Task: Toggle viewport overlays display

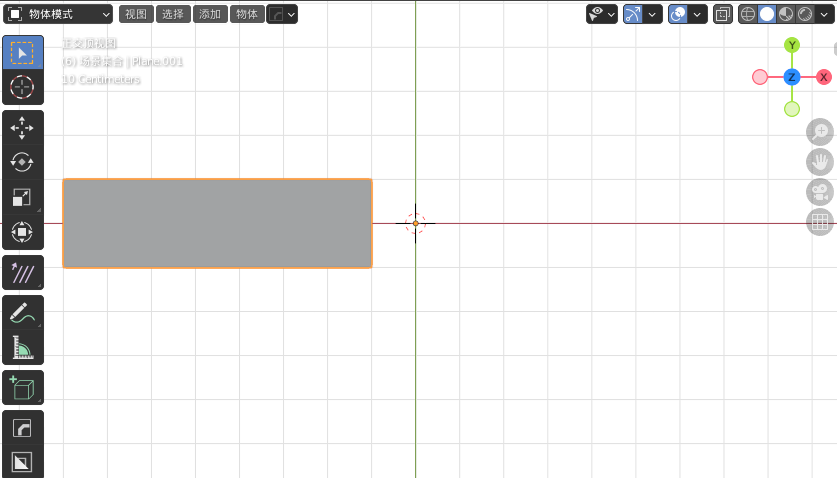Action: 678,14
